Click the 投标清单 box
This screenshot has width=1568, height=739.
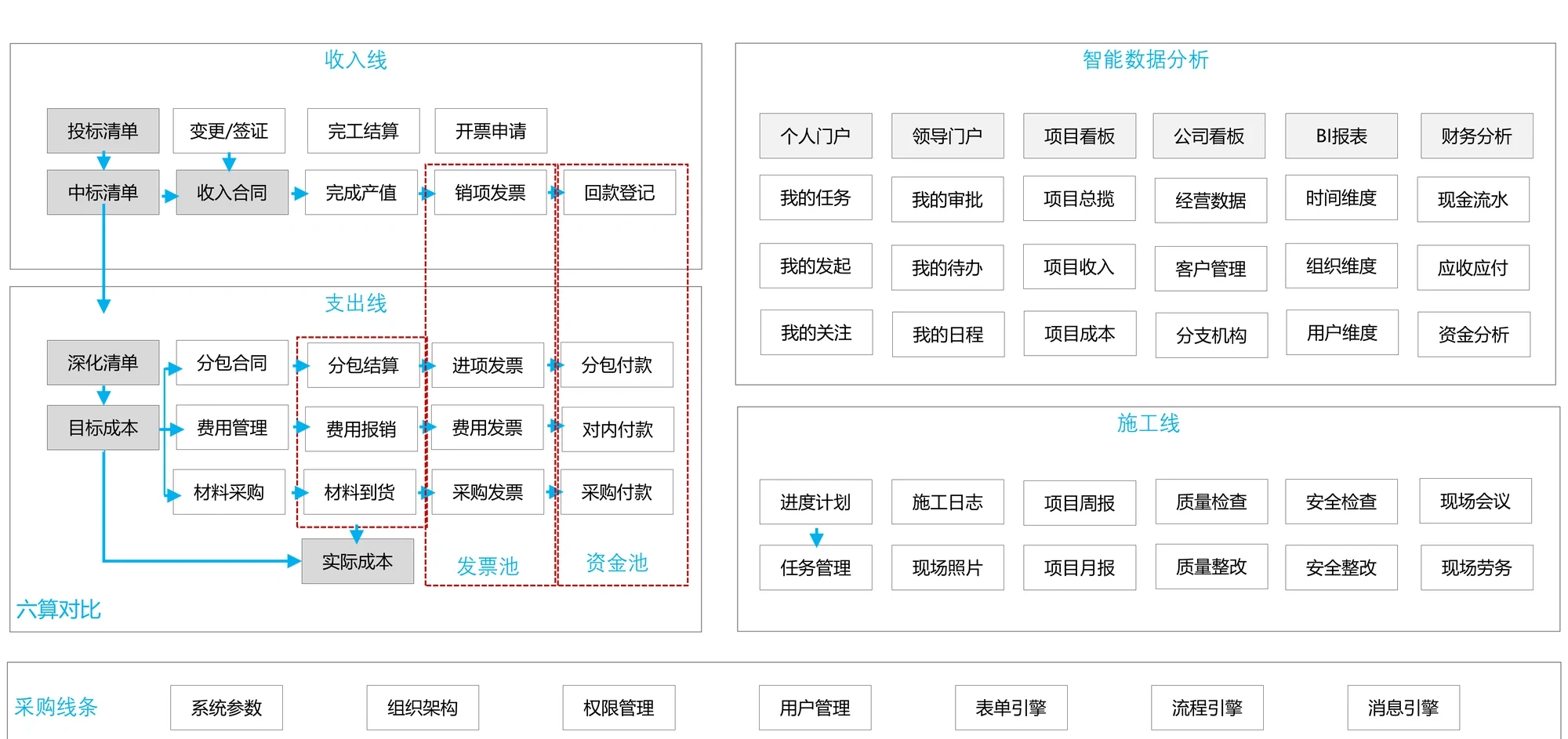click(103, 131)
